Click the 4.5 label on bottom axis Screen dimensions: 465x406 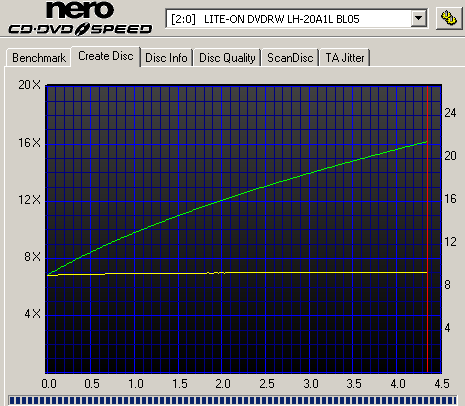[x=442, y=384]
